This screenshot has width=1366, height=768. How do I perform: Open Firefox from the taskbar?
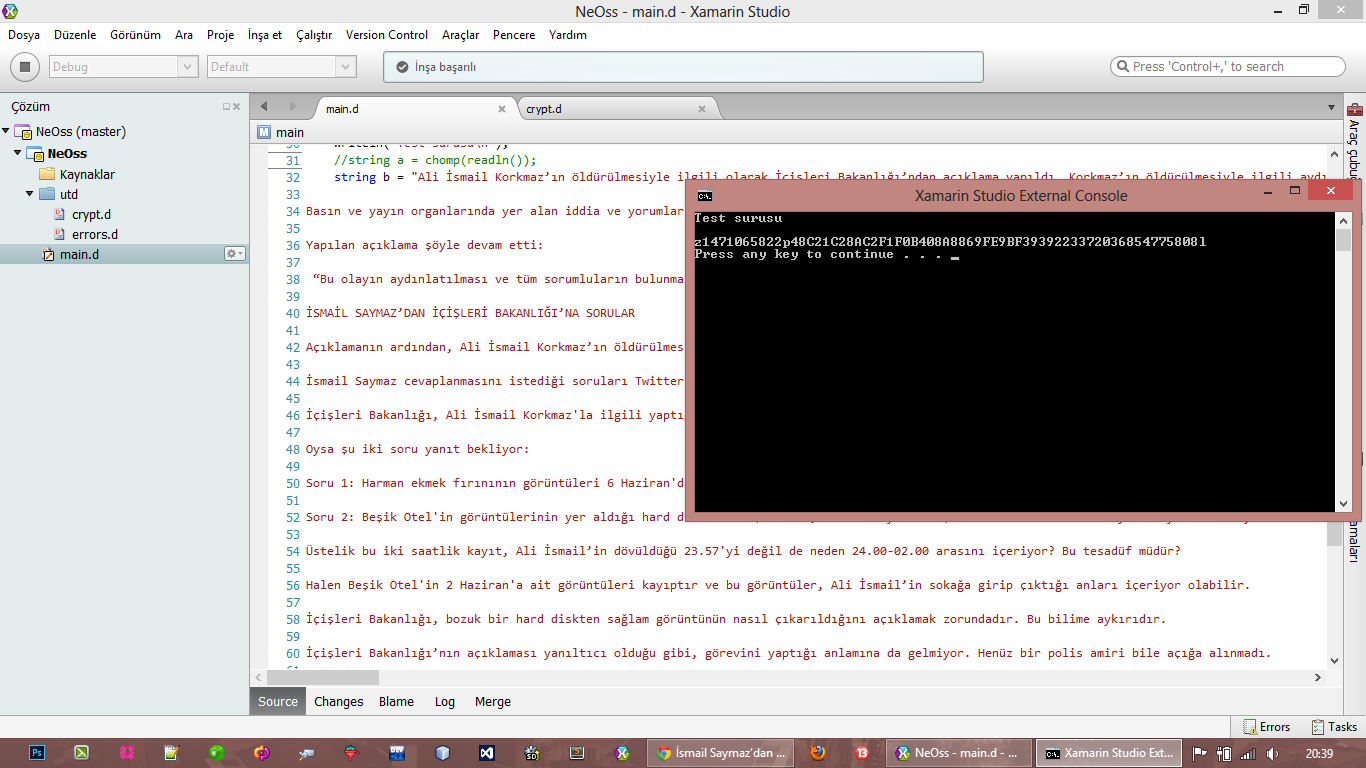click(x=818, y=753)
